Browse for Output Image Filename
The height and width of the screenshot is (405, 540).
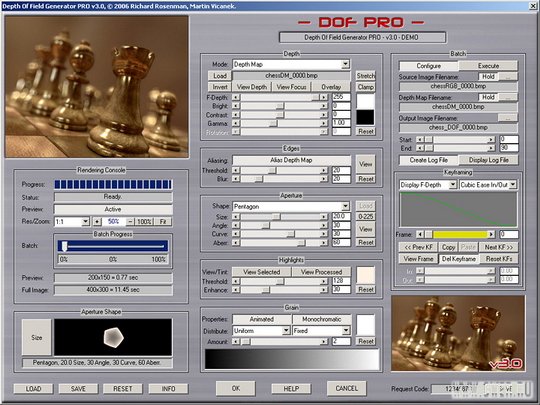pos(508,118)
